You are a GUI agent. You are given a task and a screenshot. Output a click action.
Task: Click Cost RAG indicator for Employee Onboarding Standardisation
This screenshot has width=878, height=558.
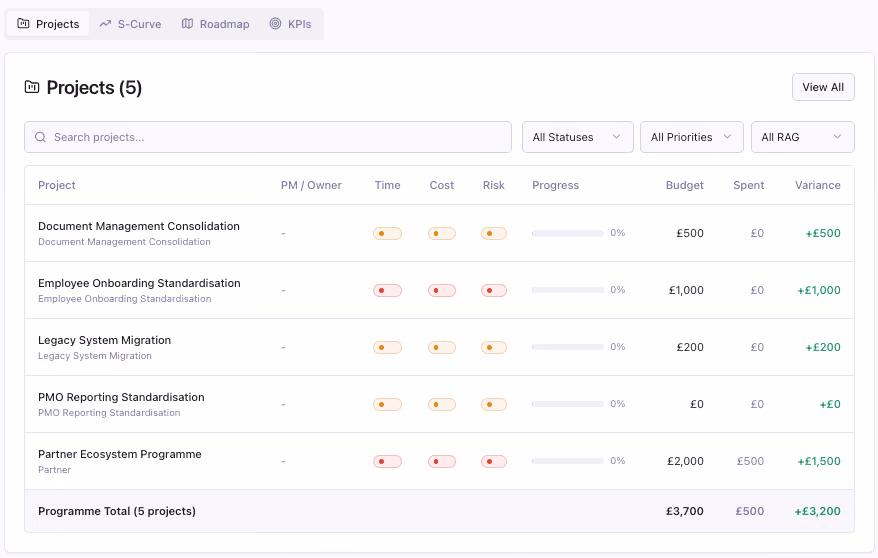[442, 290]
